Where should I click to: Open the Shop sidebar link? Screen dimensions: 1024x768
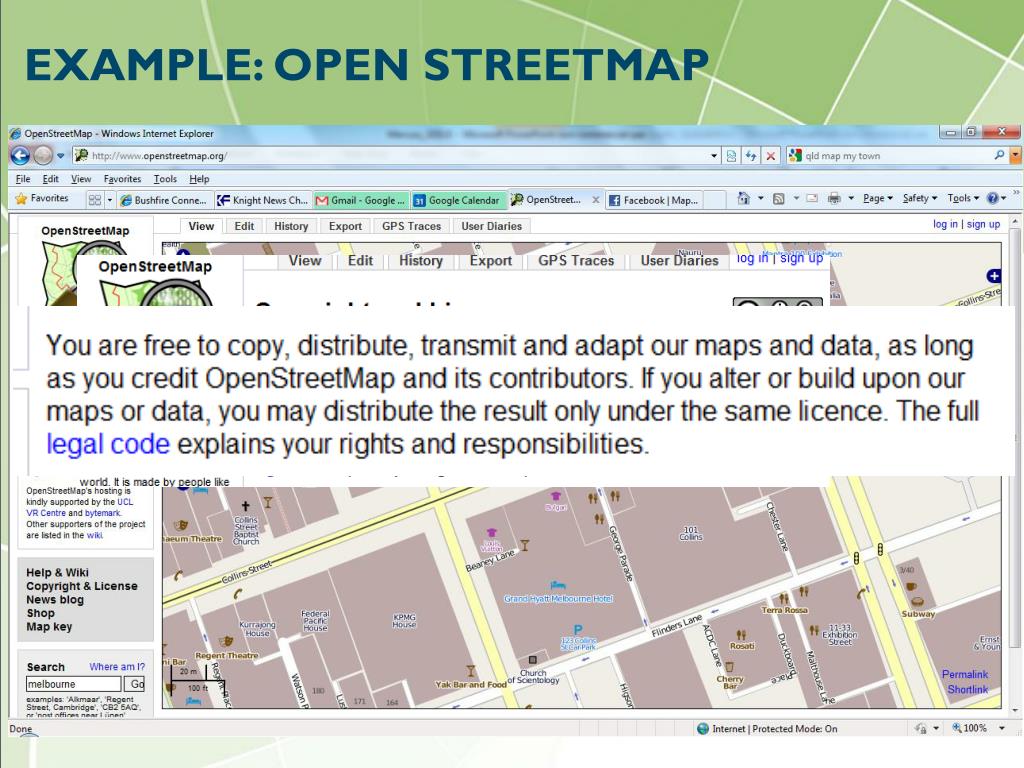40,613
